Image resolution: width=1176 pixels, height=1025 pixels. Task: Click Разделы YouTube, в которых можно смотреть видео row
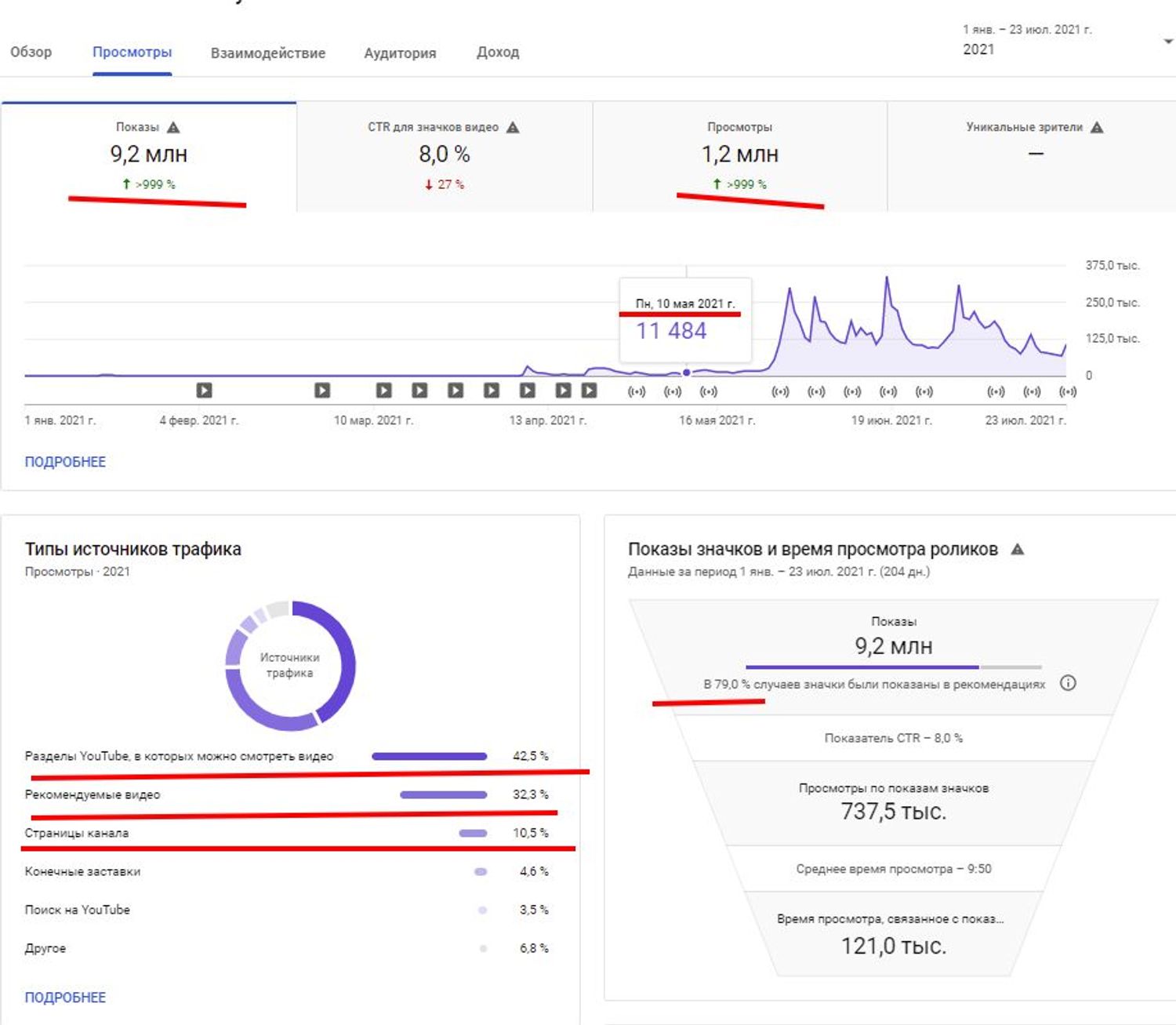tap(286, 756)
